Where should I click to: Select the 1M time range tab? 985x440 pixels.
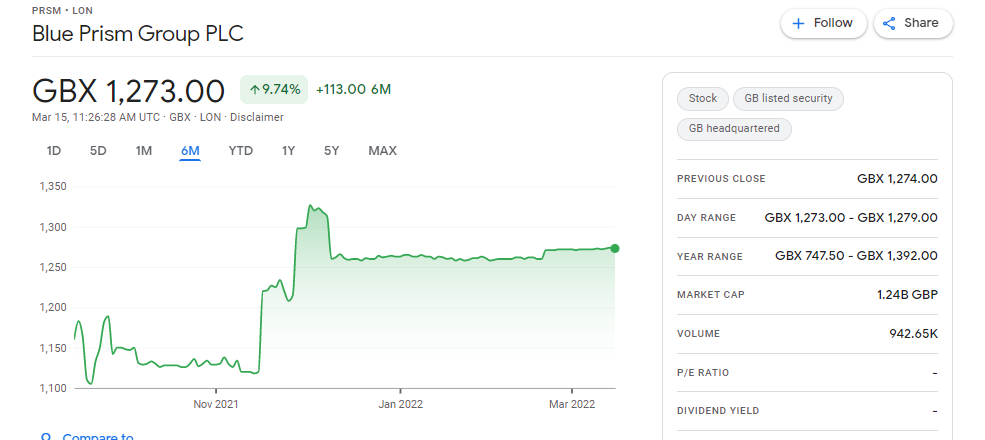[144, 151]
